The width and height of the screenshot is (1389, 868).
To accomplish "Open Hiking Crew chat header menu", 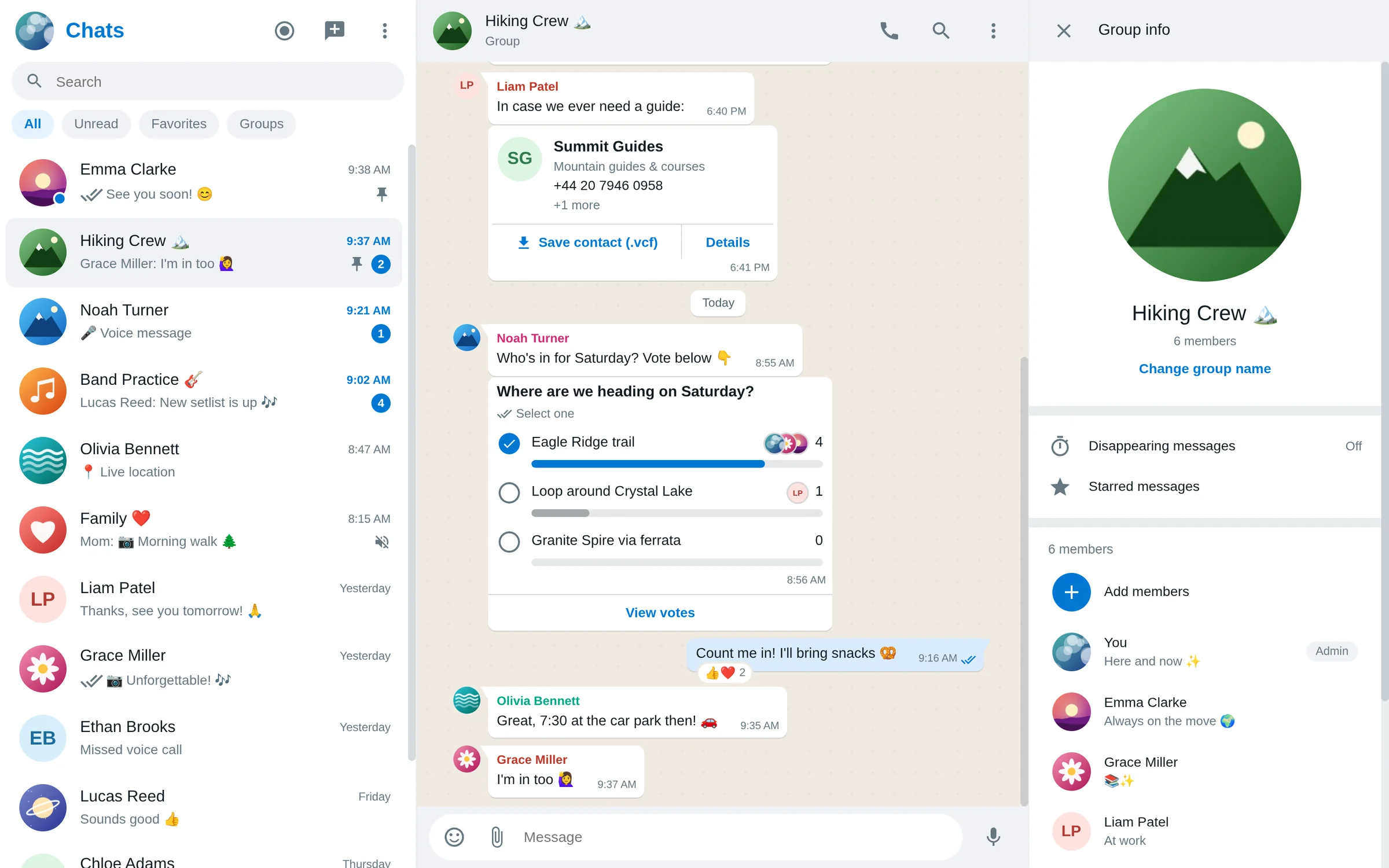I will tap(993, 31).
